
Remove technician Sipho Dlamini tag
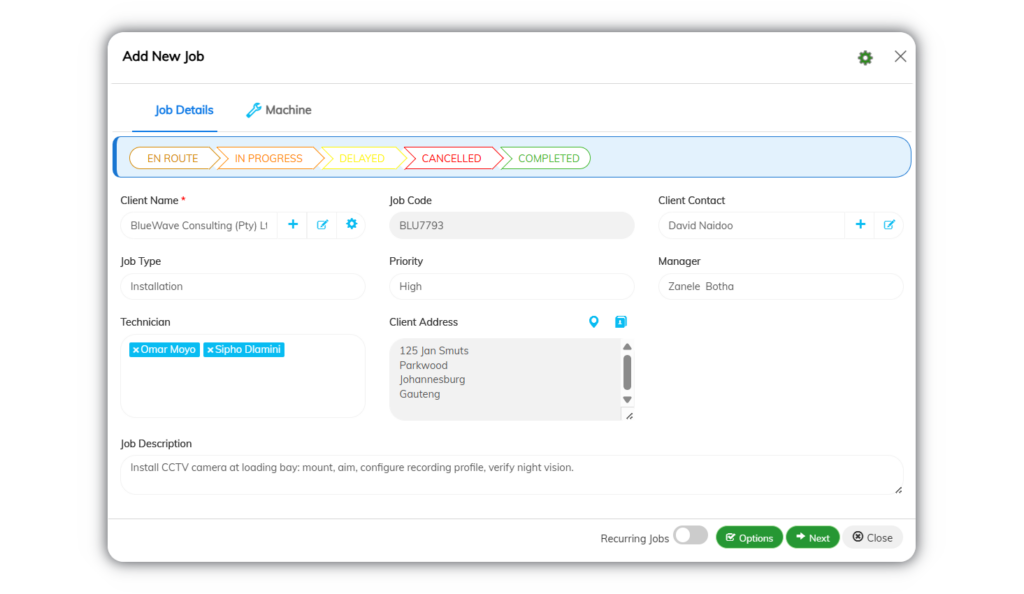(x=210, y=350)
